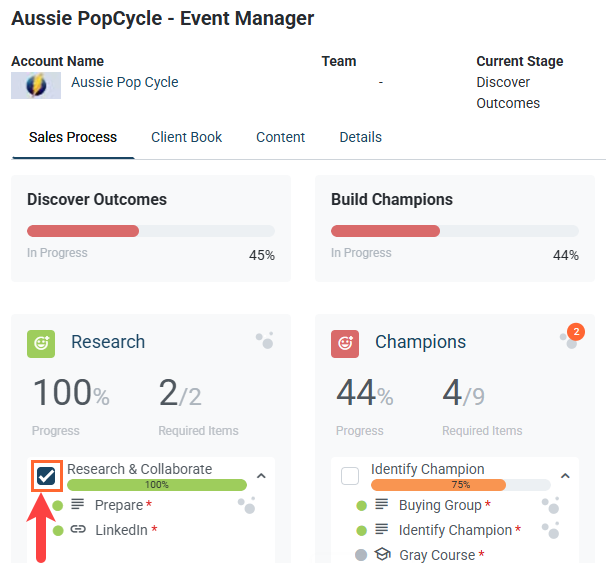Switch to the Client Book tab
The height and width of the screenshot is (563, 607).
pyautogui.click(x=186, y=138)
